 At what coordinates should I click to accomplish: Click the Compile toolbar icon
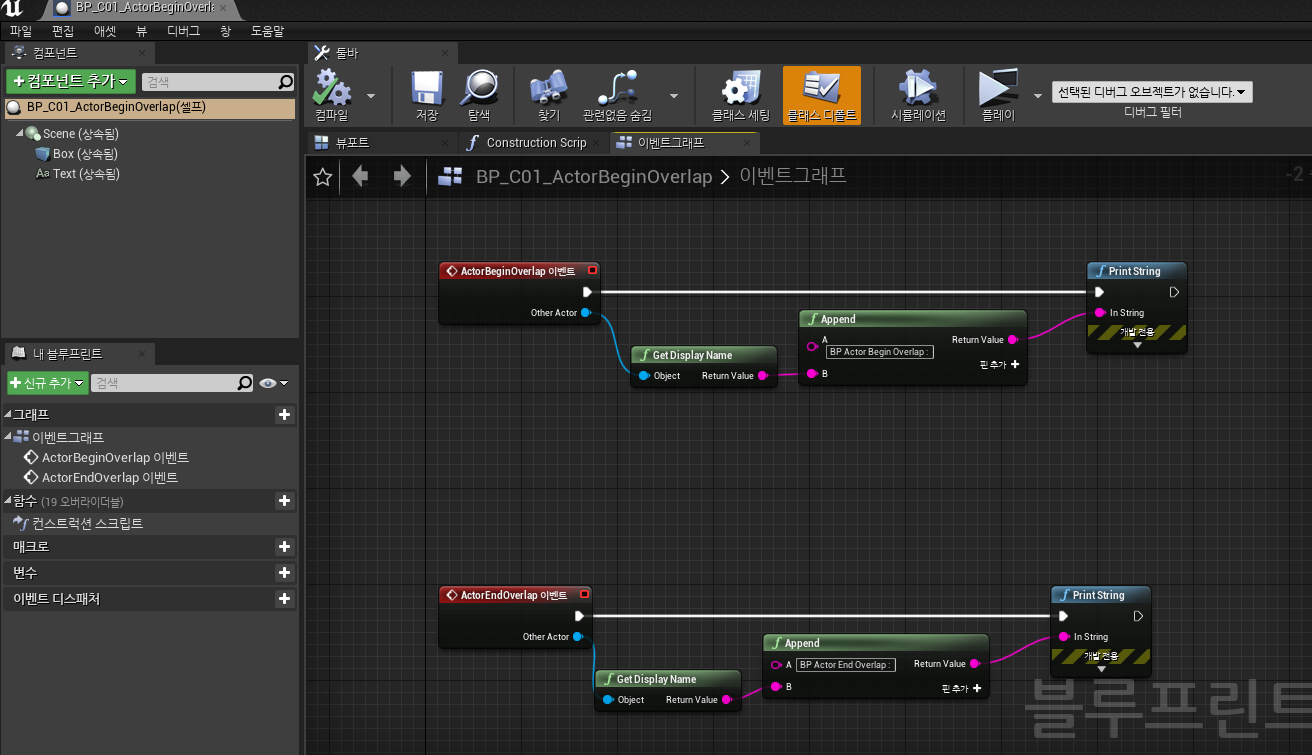tap(331, 88)
